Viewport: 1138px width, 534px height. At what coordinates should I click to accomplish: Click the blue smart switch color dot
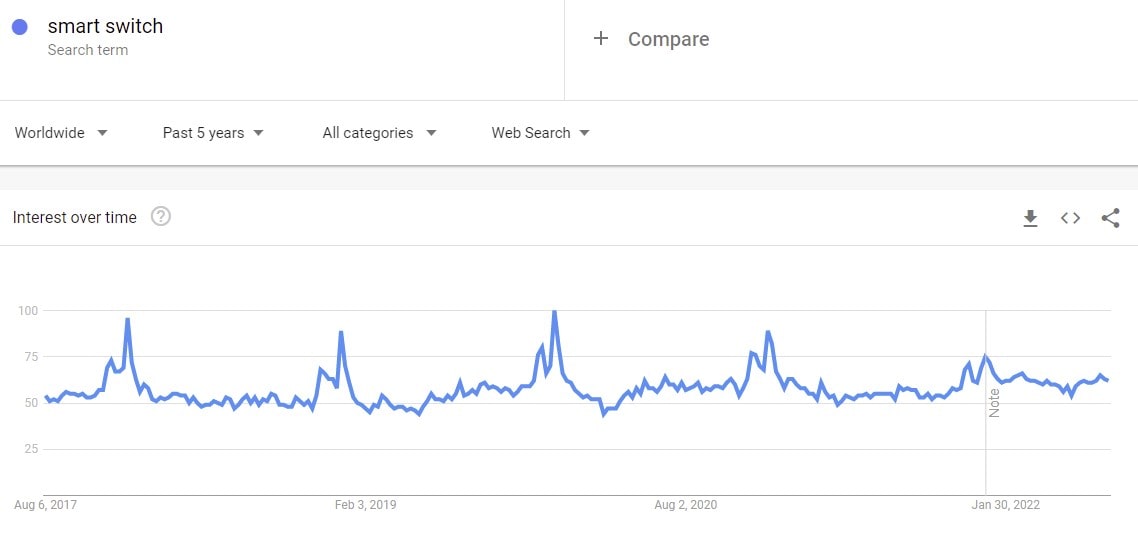tap(20, 27)
